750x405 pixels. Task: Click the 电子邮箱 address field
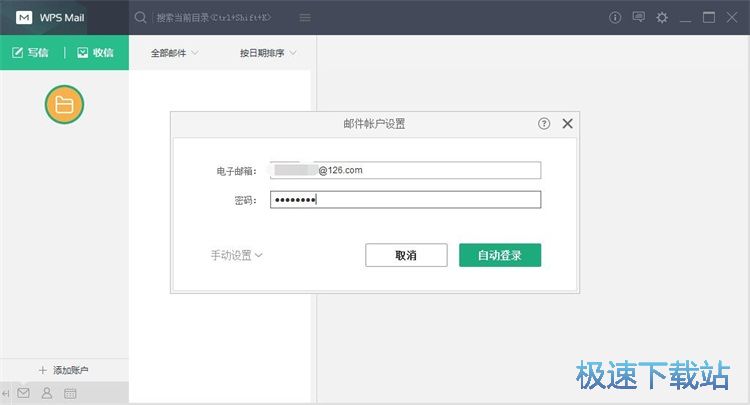tap(406, 170)
